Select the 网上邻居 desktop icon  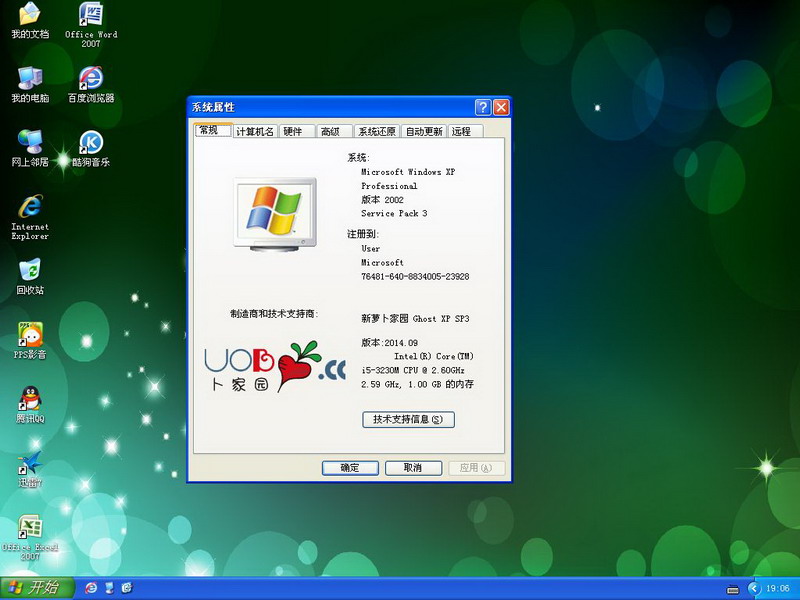30,148
